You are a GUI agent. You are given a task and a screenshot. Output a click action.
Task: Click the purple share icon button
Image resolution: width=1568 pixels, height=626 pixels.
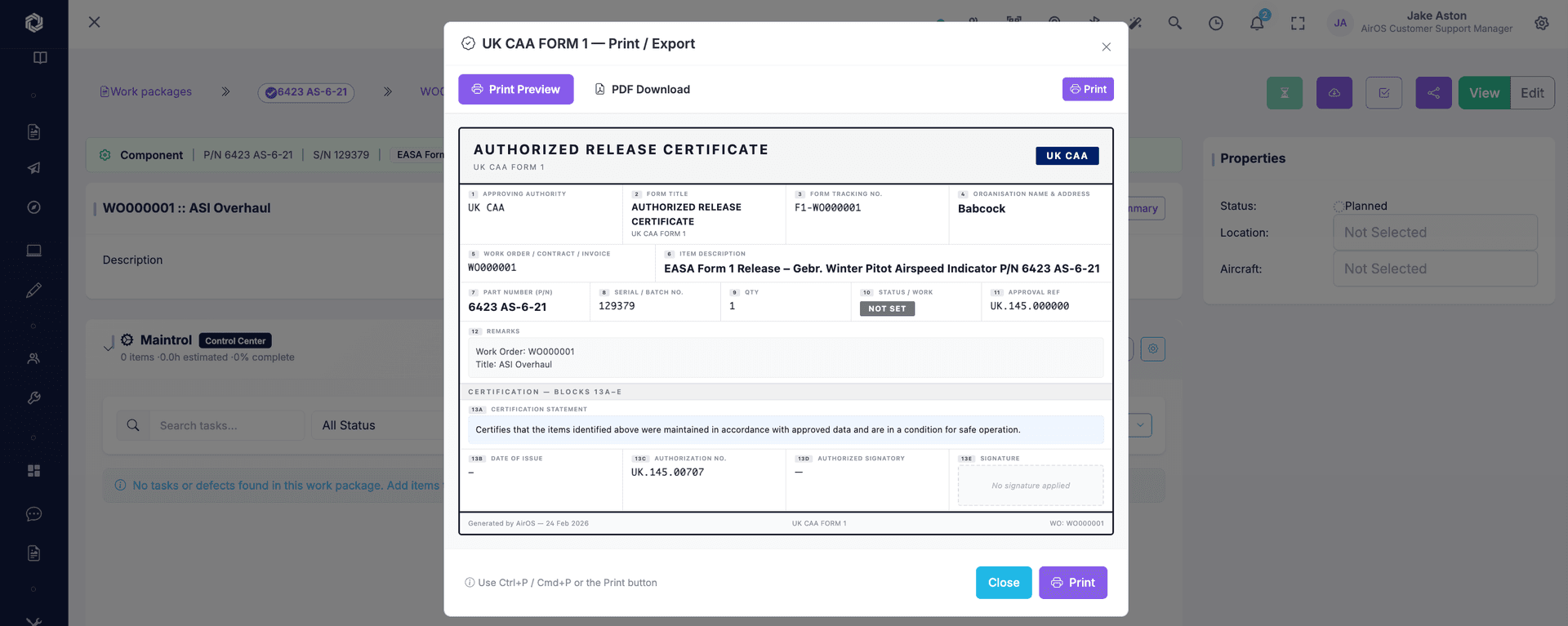pos(1433,93)
